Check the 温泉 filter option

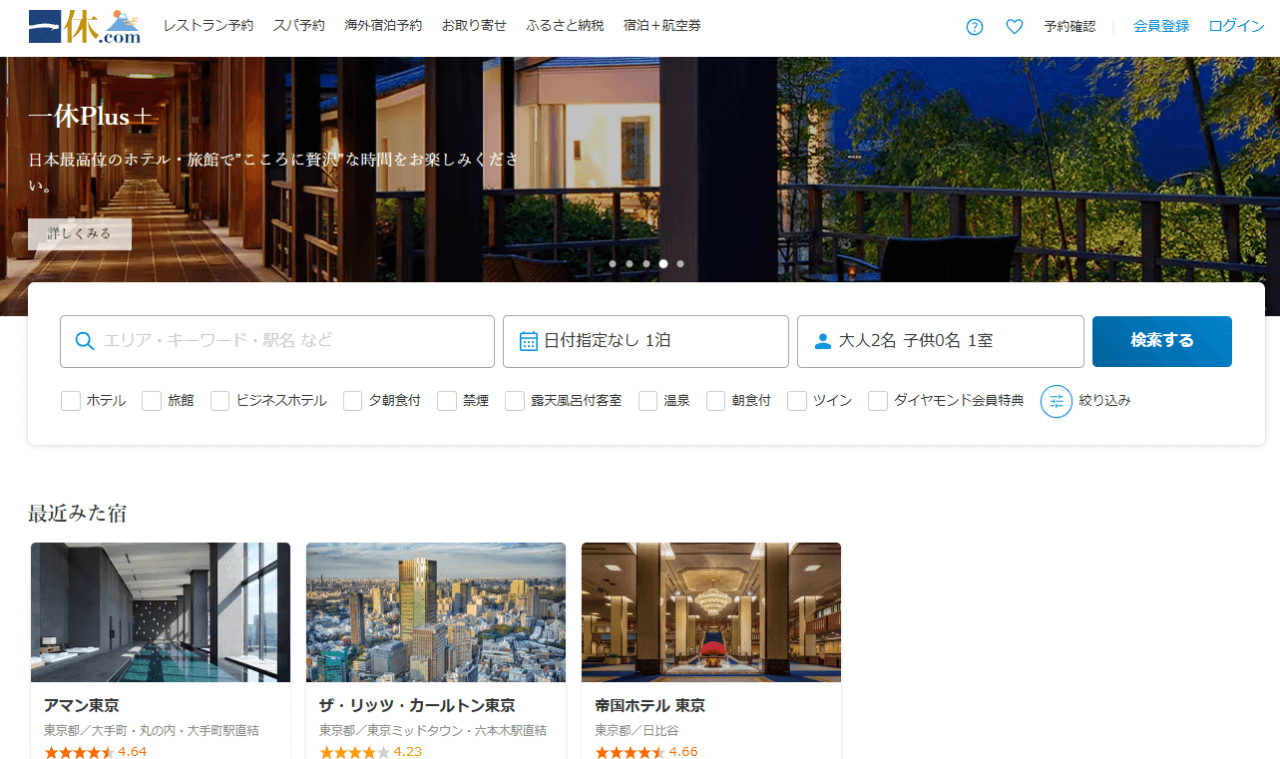pos(648,400)
